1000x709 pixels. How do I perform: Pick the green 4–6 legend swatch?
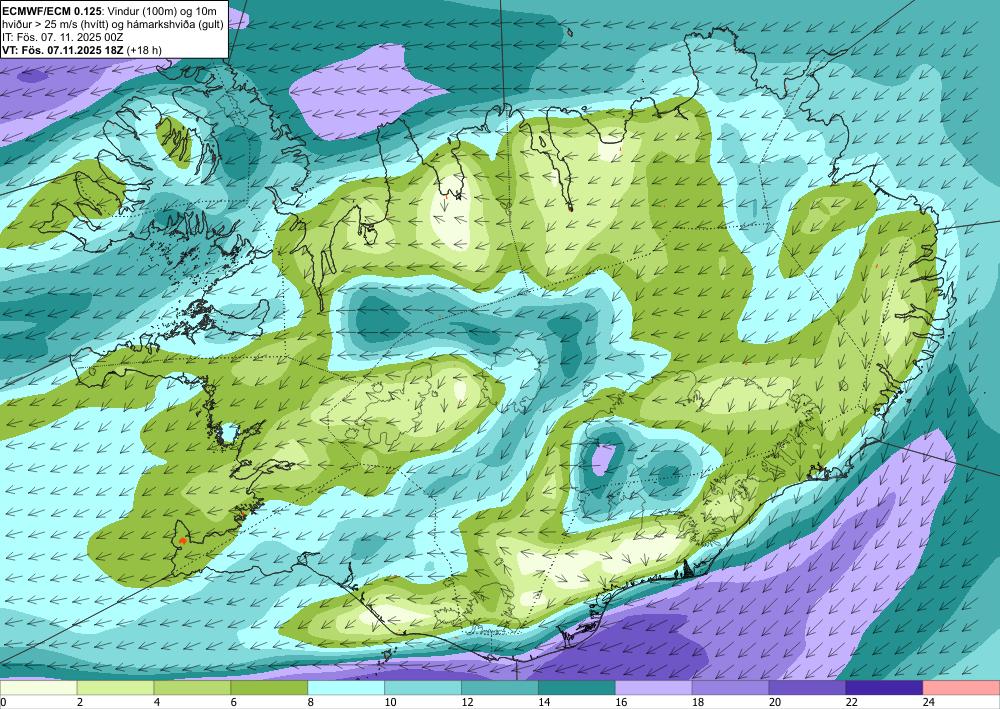click(192, 688)
